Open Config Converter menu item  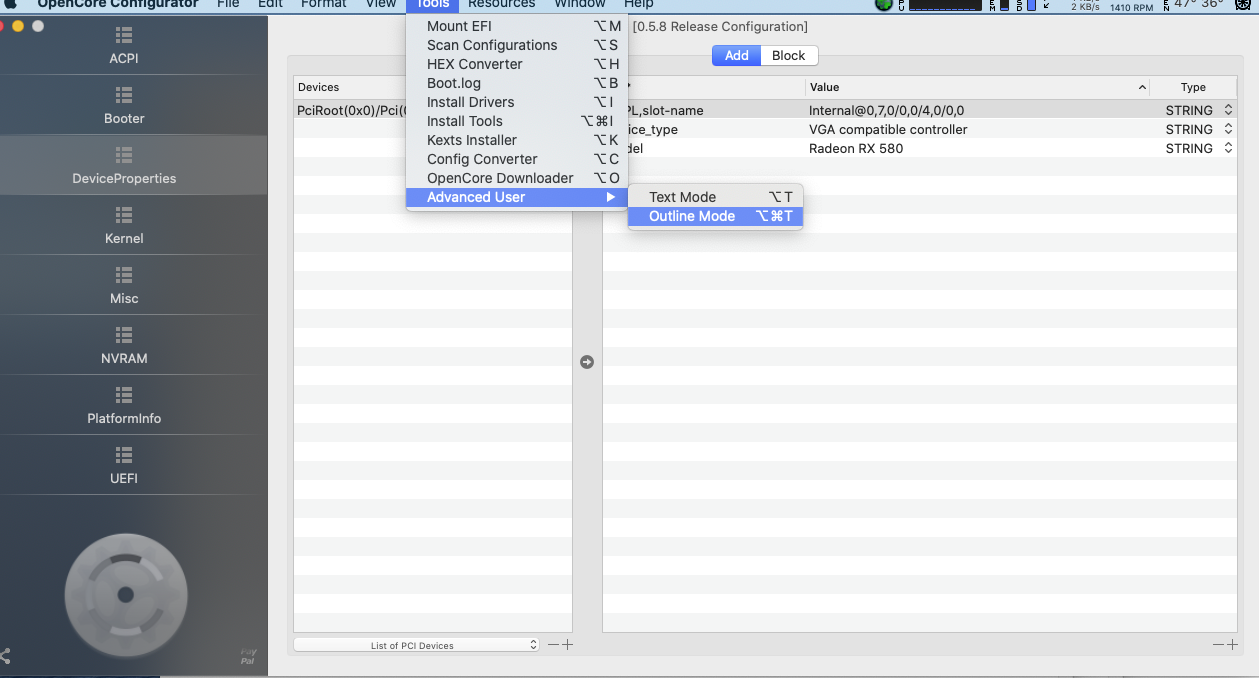(x=515, y=159)
